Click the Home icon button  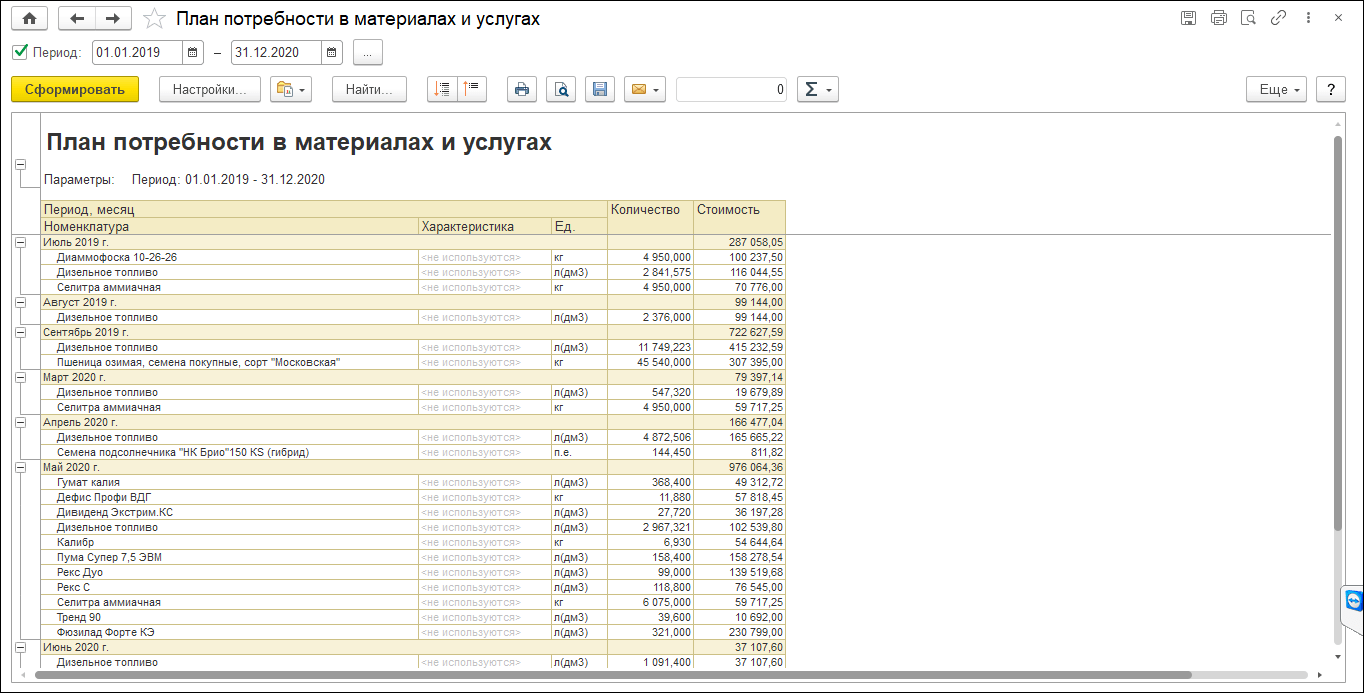coord(29,18)
